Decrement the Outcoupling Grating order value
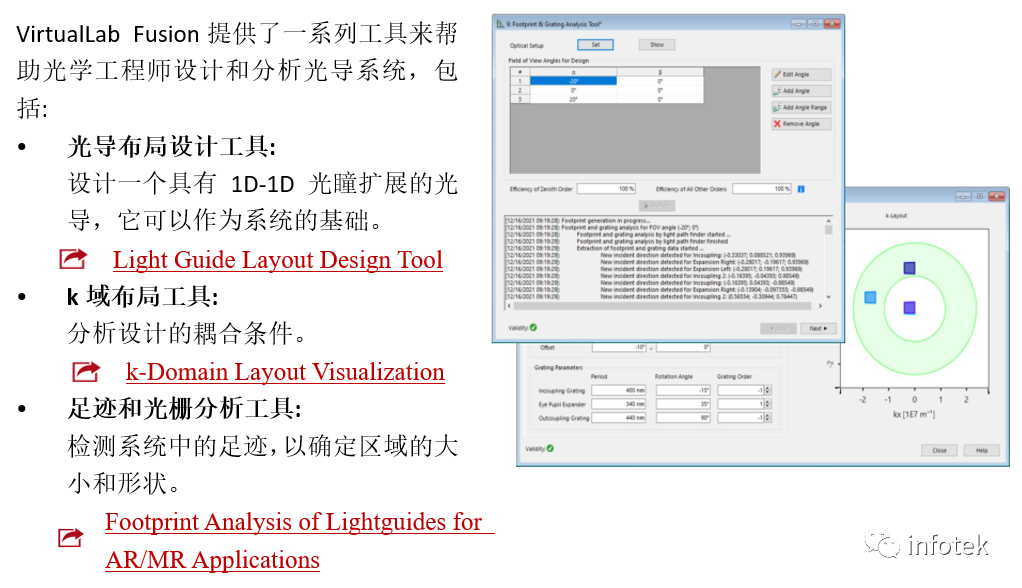This screenshot has height=588, width=1022. (766, 421)
